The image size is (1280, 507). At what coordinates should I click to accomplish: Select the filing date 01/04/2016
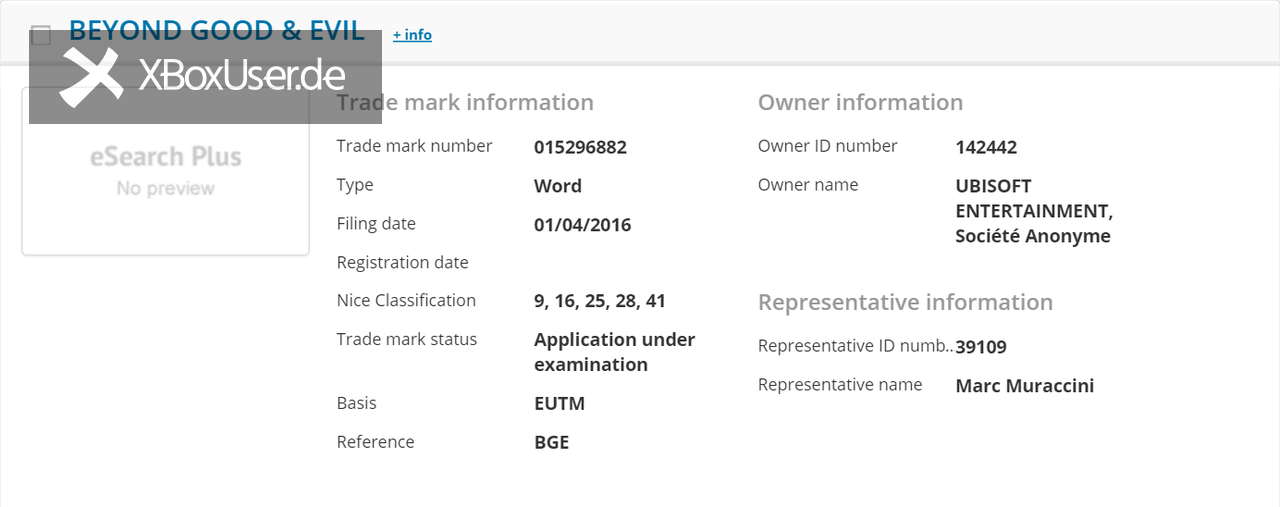tap(583, 225)
